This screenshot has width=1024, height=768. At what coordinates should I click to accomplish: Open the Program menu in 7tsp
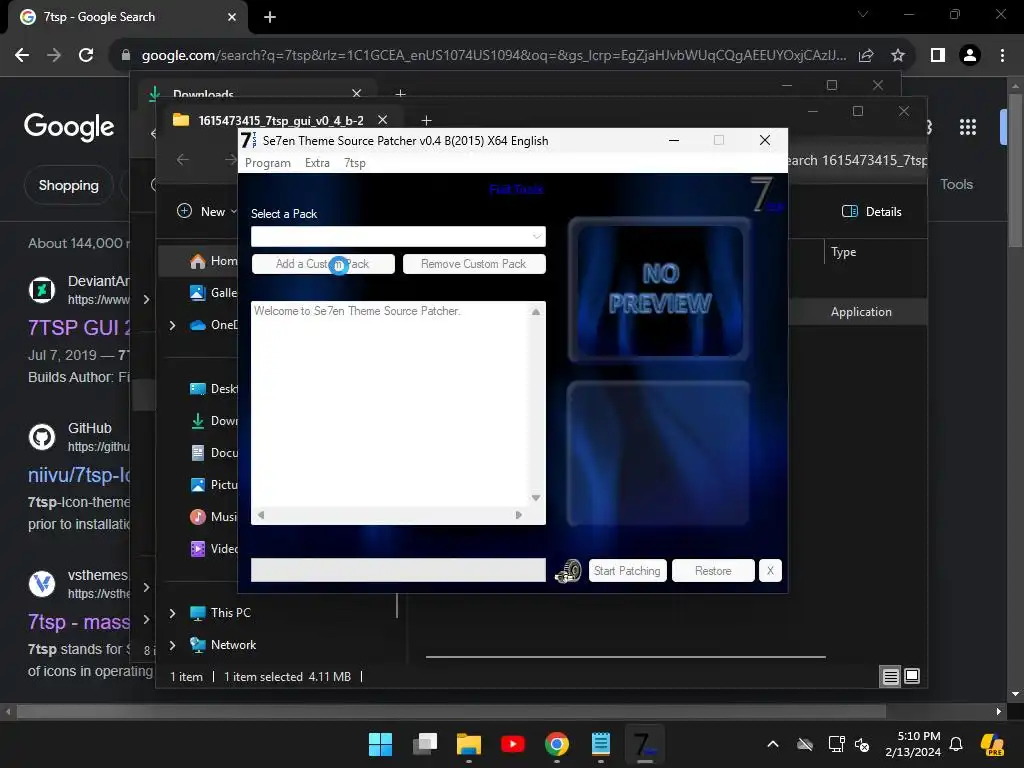click(268, 163)
